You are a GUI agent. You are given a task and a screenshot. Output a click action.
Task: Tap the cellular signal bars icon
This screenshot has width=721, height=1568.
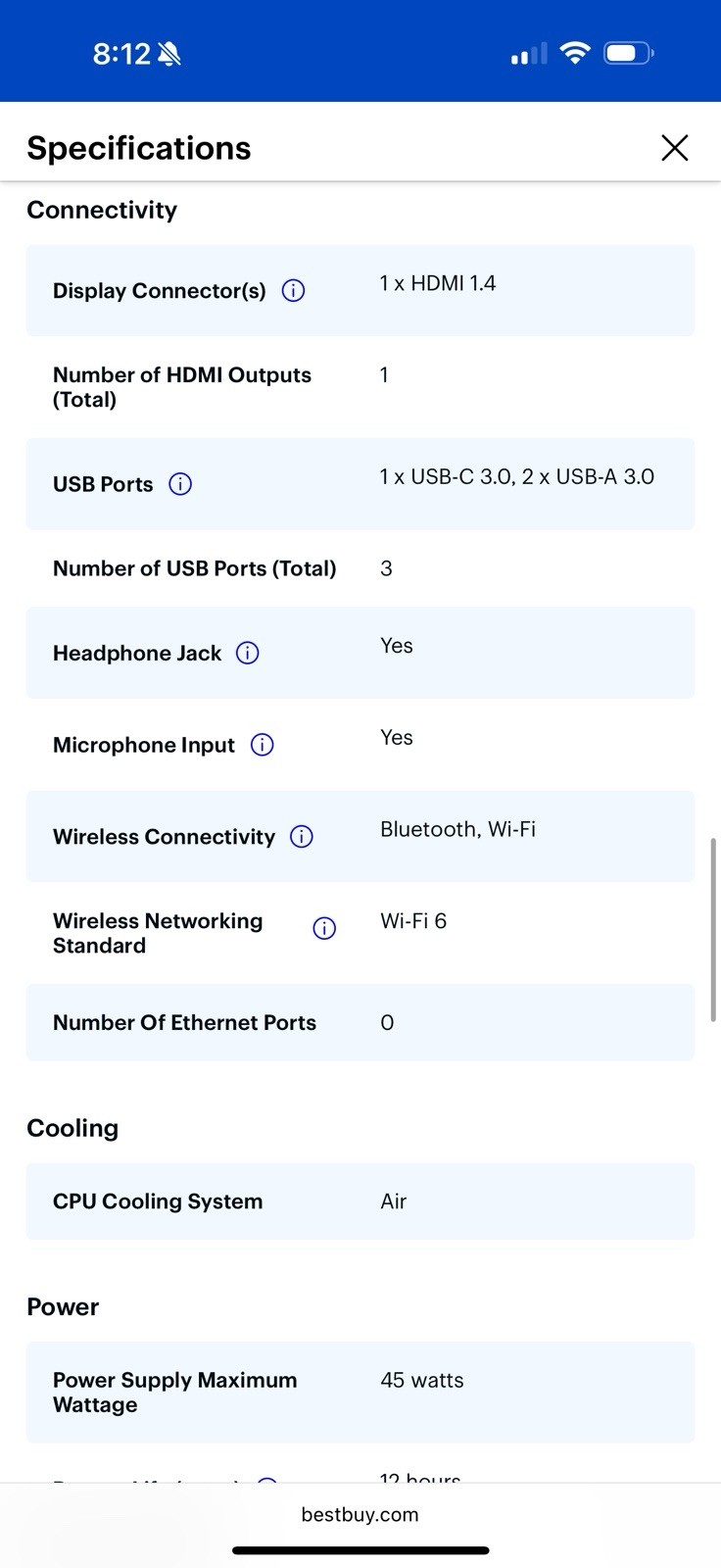pos(529,54)
